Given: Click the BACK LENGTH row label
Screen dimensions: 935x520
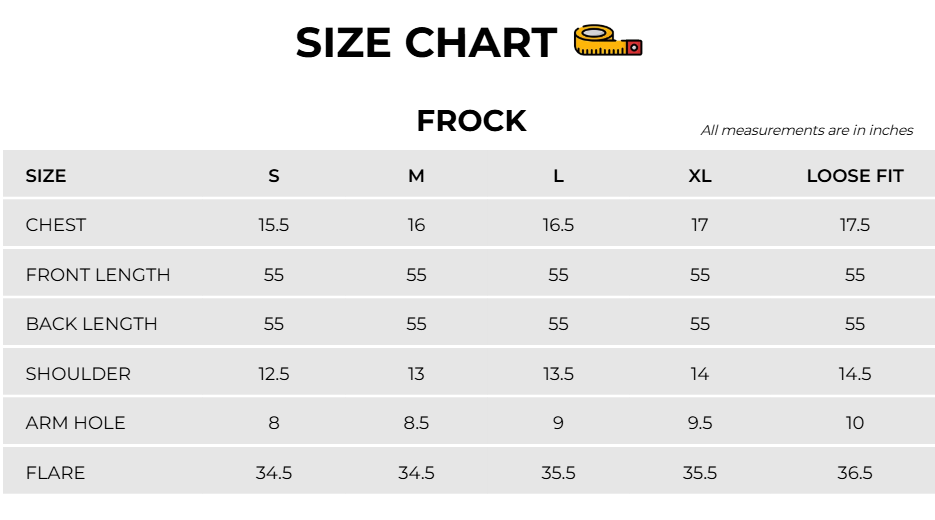Looking at the screenshot, I should 91,324.
